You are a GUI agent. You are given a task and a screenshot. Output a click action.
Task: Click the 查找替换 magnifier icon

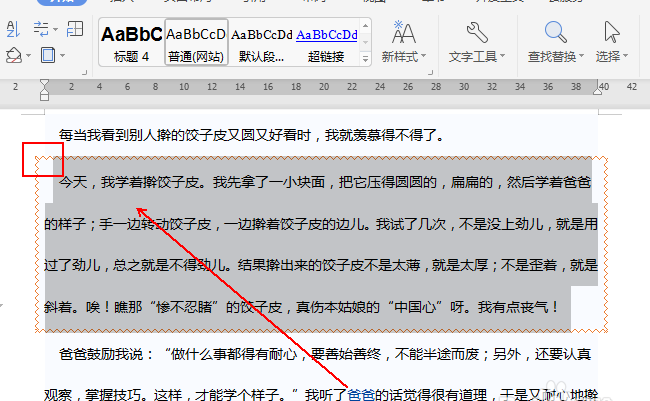click(555, 32)
